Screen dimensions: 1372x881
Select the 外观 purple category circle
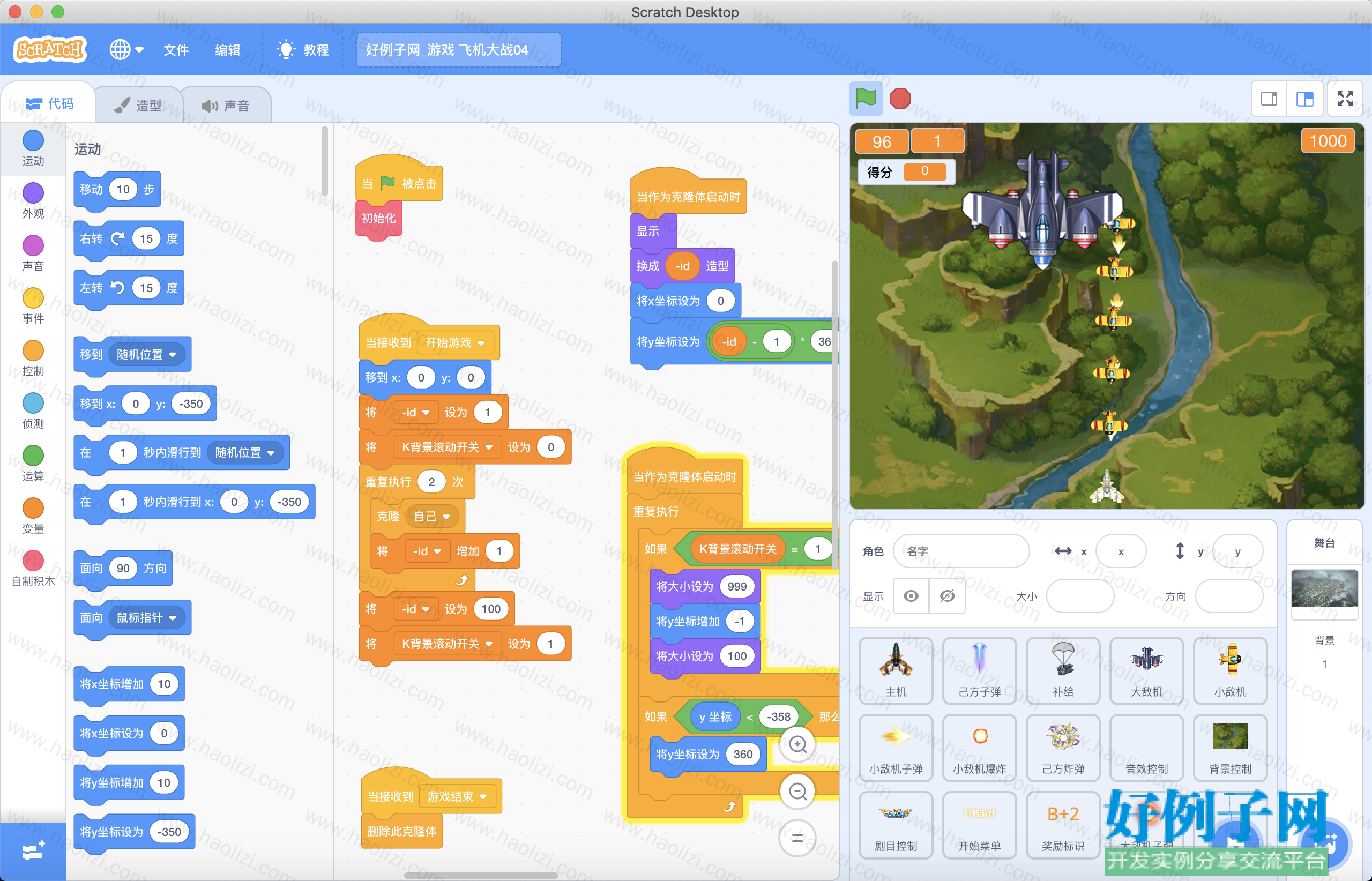pyautogui.click(x=33, y=193)
